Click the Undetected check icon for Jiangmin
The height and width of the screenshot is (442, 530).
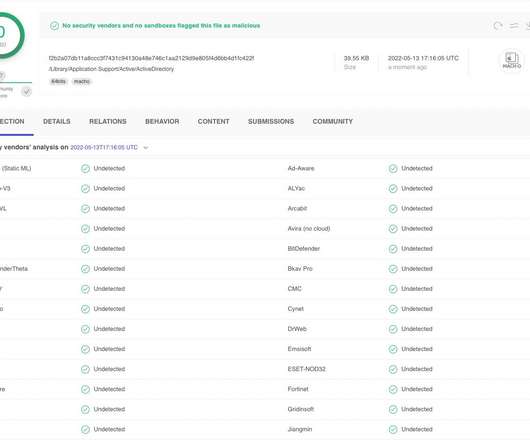(x=393, y=429)
